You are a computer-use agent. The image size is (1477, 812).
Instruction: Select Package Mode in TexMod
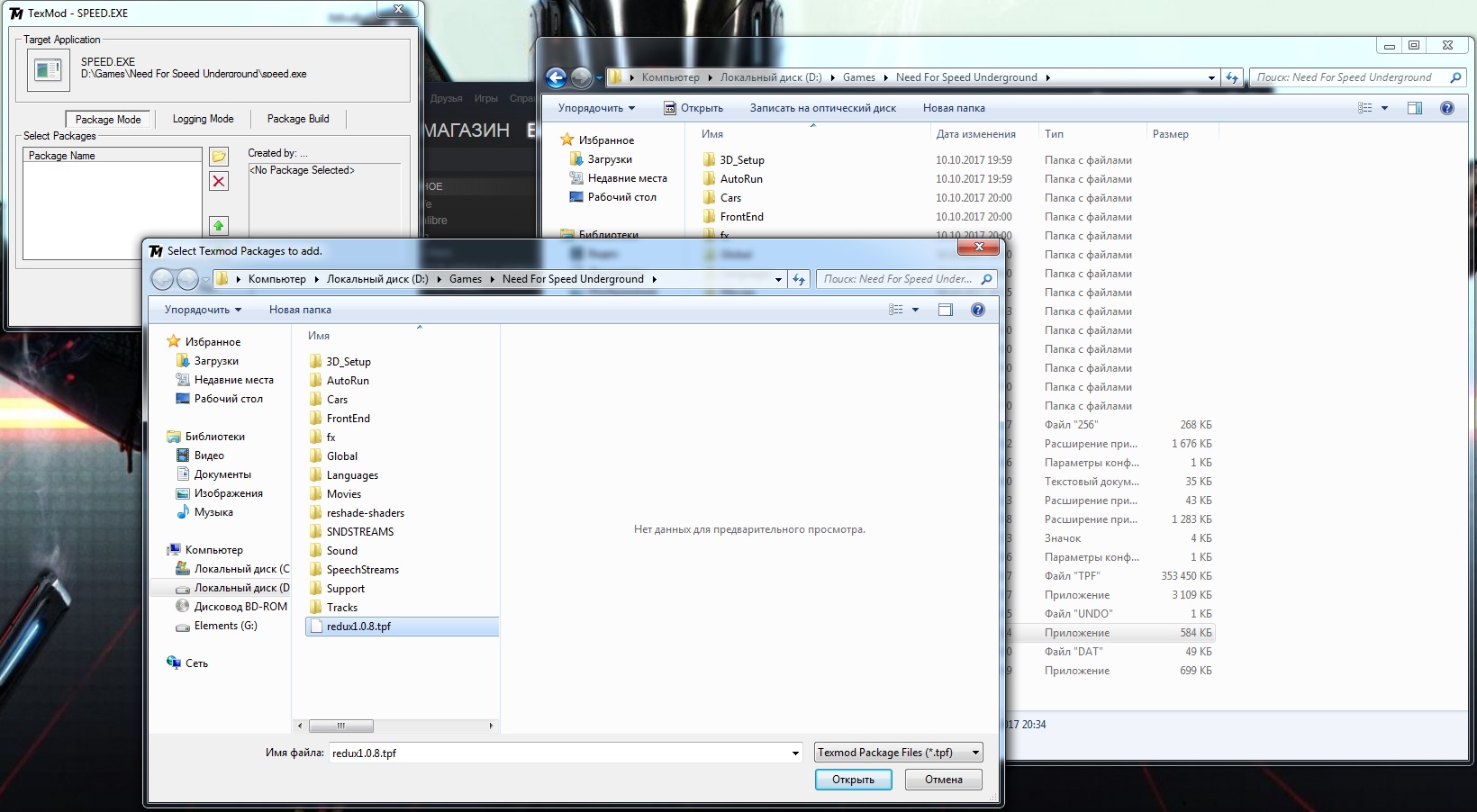tap(108, 119)
